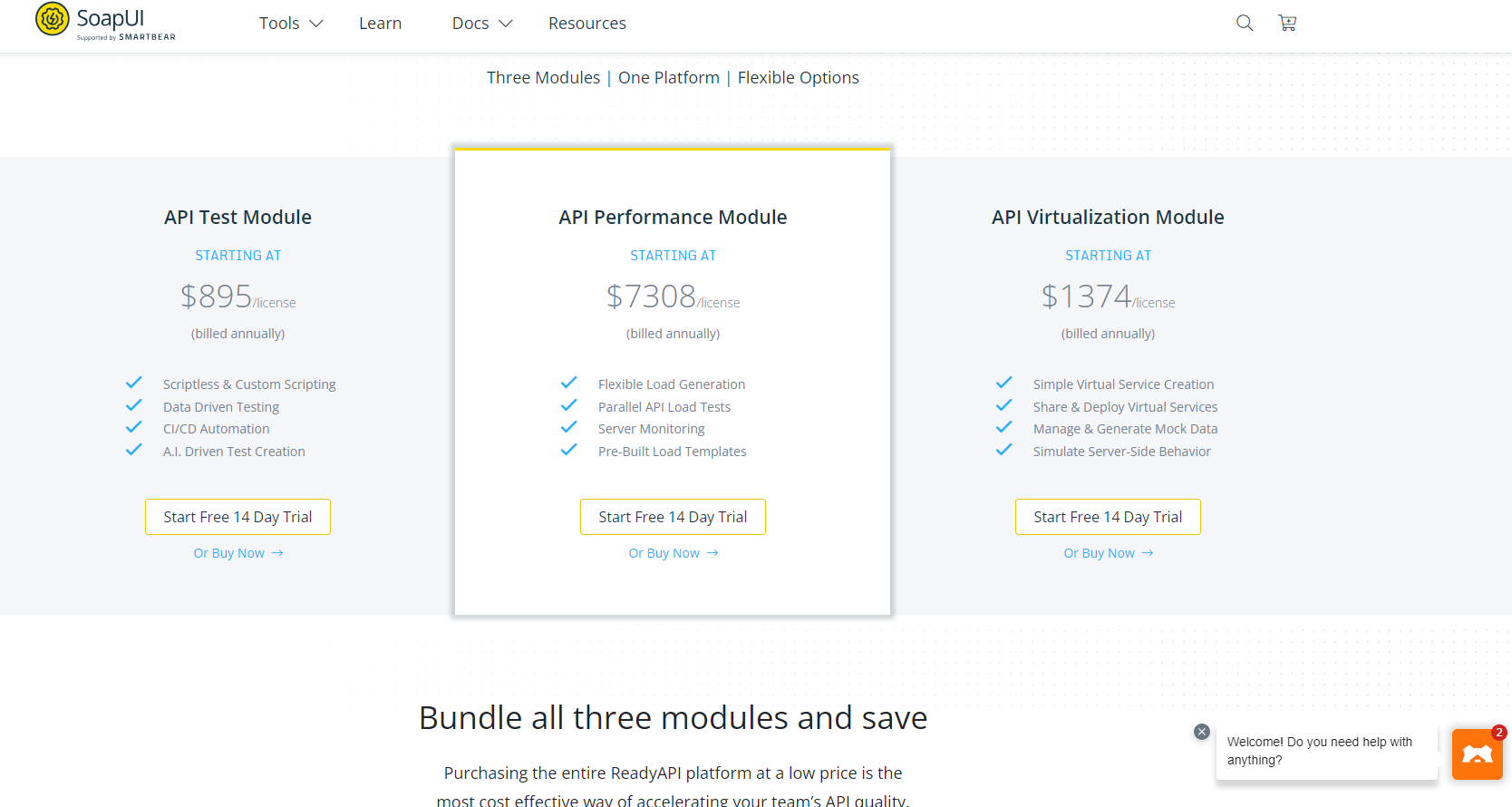This screenshot has height=807, width=1512.
Task: Click the $895 license price
Action: 237,297
